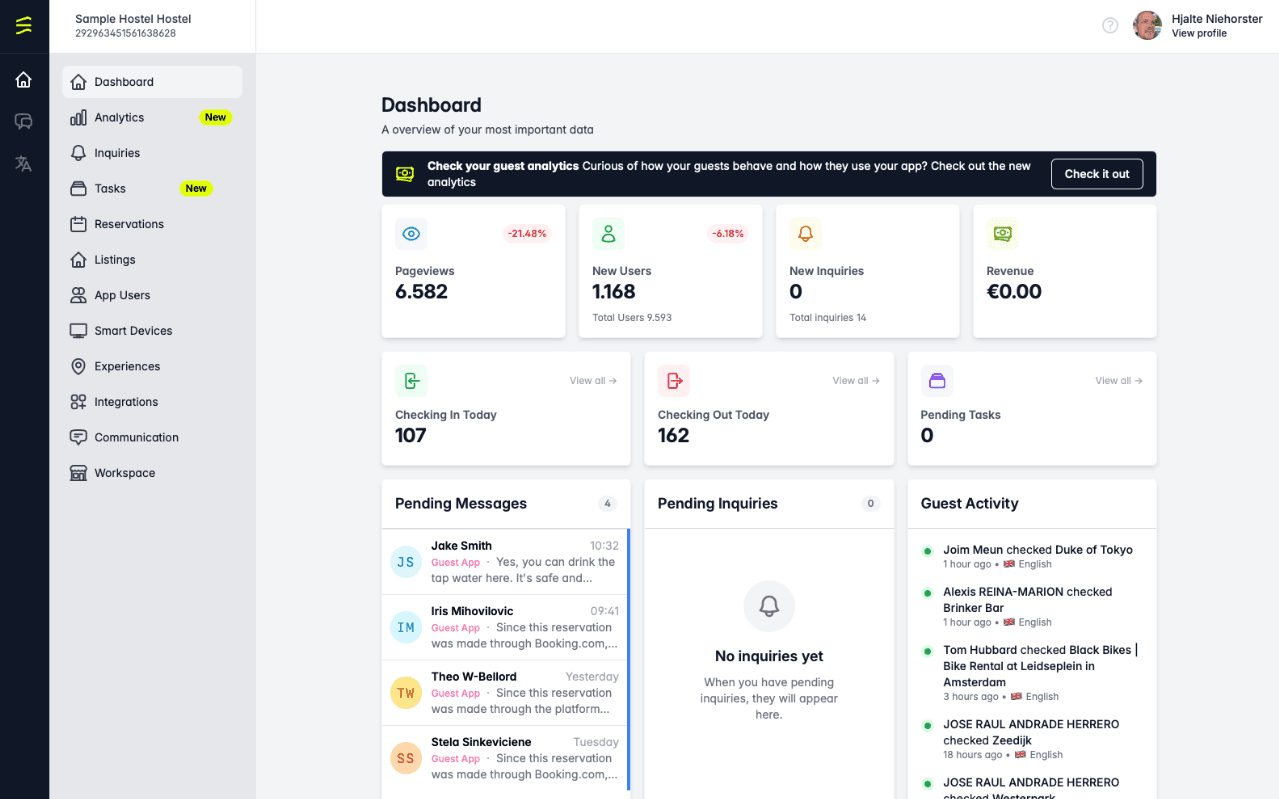Open the translation icon in the dark rail
The height and width of the screenshot is (799, 1279).
24,163
